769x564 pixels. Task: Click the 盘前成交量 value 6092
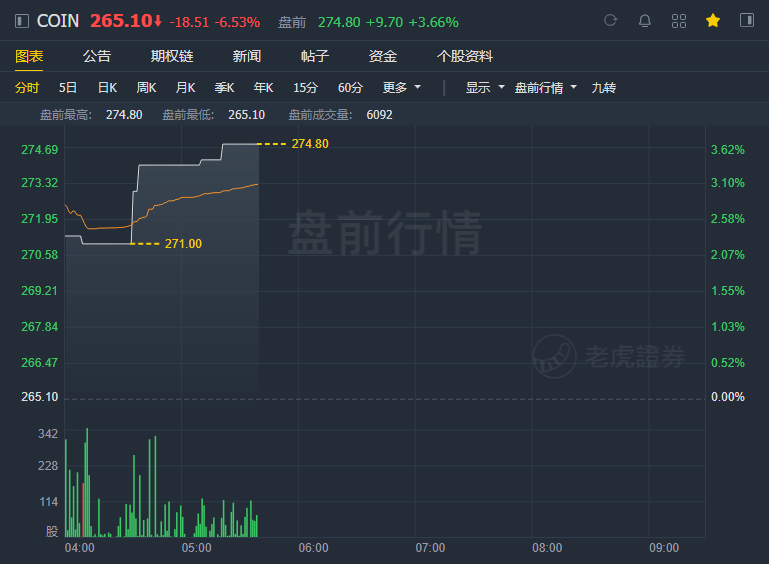[x=379, y=115]
